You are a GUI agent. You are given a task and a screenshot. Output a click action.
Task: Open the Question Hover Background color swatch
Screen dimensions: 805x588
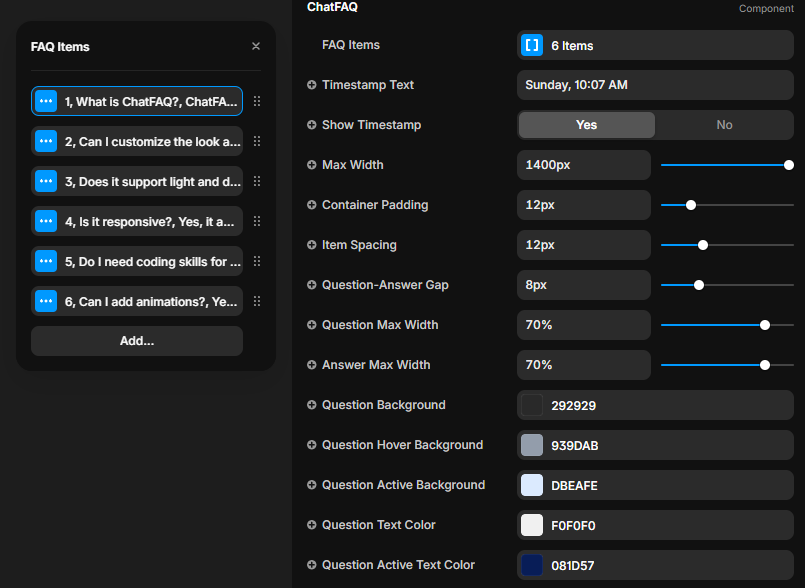[x=532, y=445]
